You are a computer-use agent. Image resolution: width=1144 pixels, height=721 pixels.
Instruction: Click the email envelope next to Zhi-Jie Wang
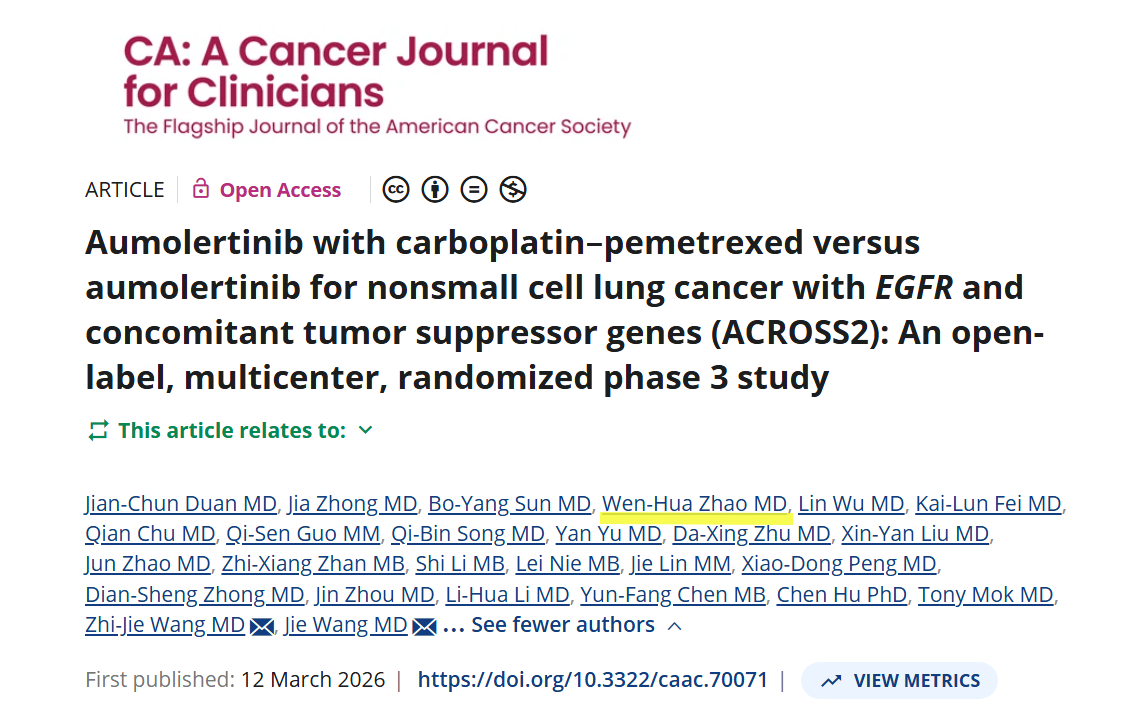(262, 626)
